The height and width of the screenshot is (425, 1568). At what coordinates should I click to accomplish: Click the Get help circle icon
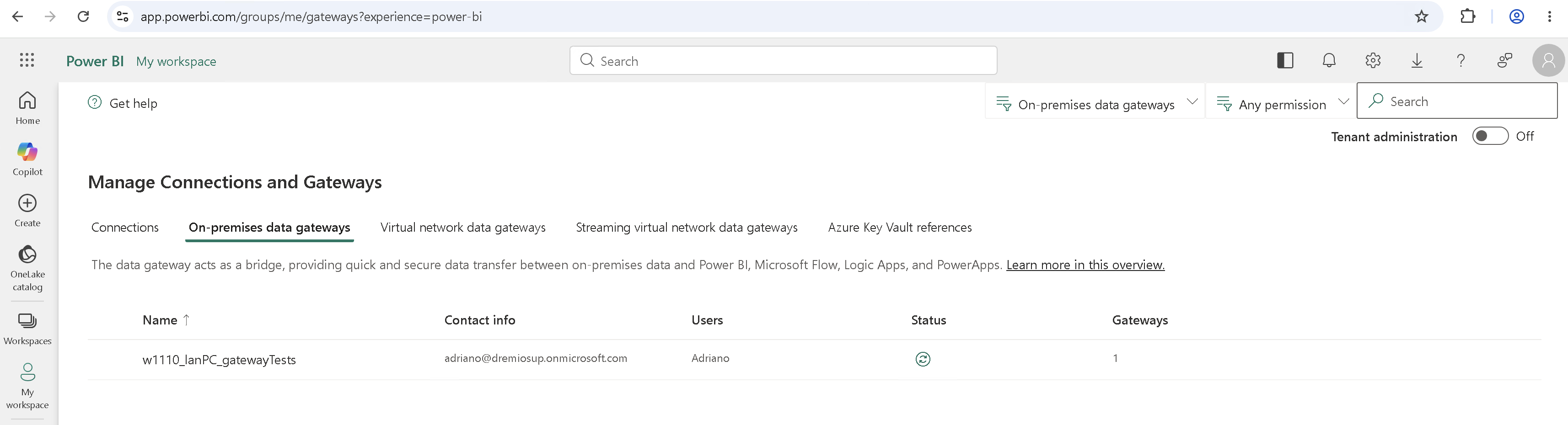(95, 102)
